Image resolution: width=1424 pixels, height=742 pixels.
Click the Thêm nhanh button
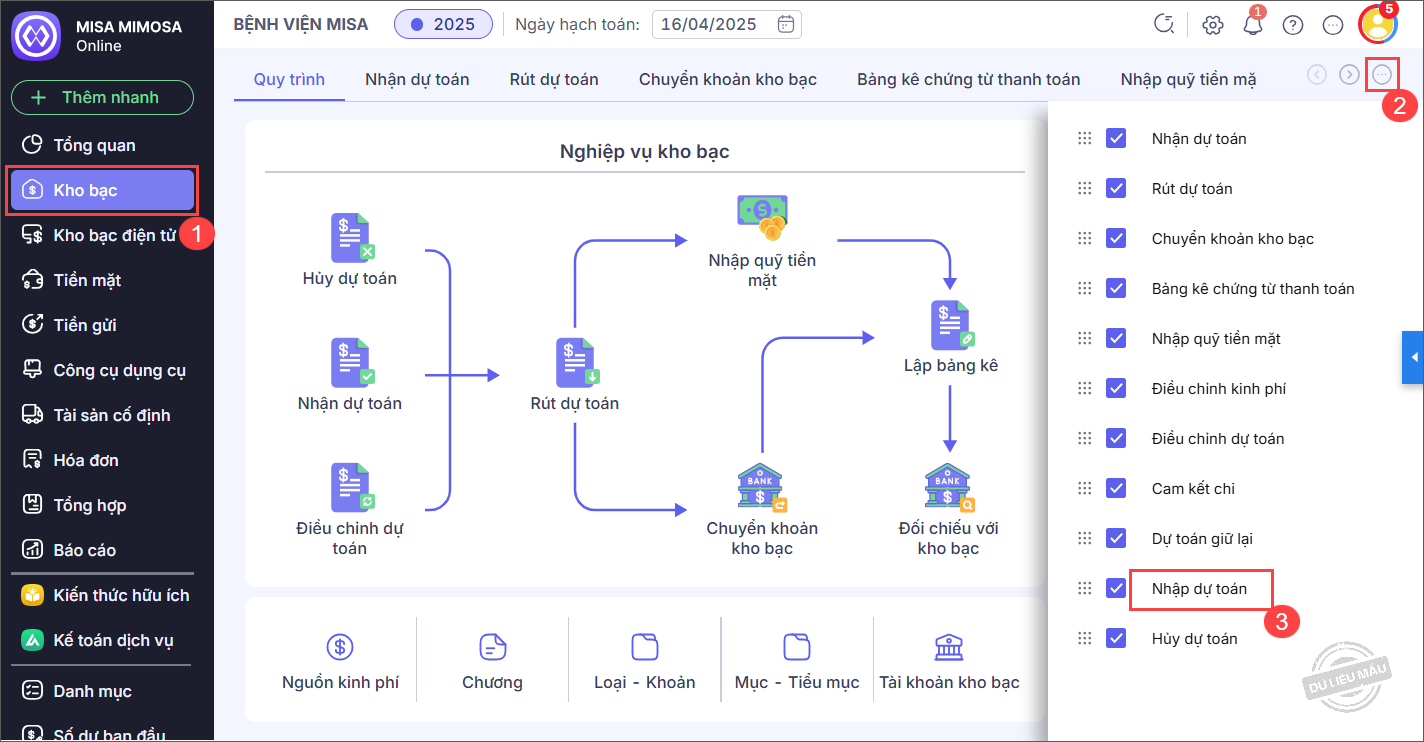click(102, 97)
